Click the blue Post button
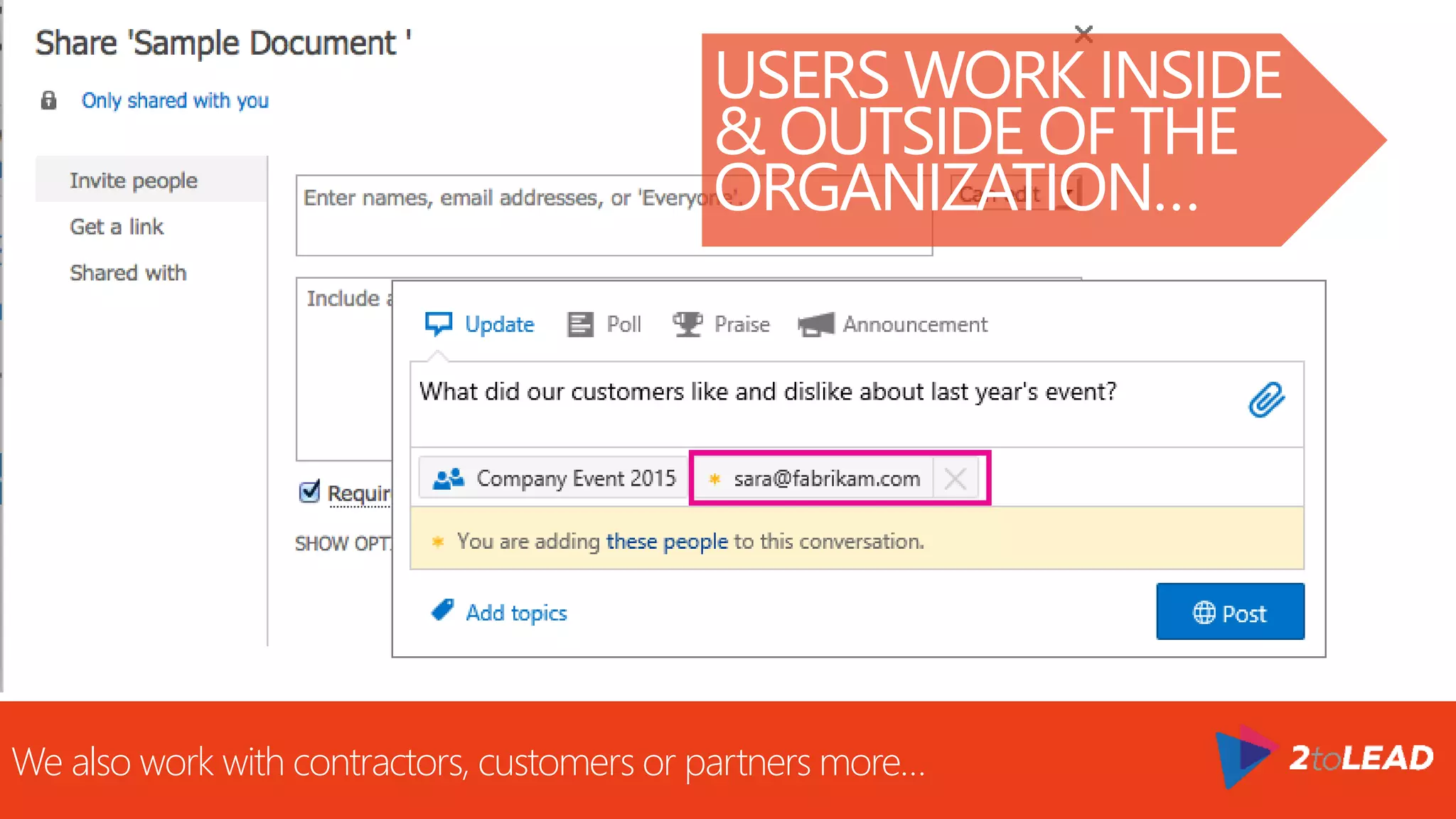The image size is (1456, 819). click(x=1230, y=612)
